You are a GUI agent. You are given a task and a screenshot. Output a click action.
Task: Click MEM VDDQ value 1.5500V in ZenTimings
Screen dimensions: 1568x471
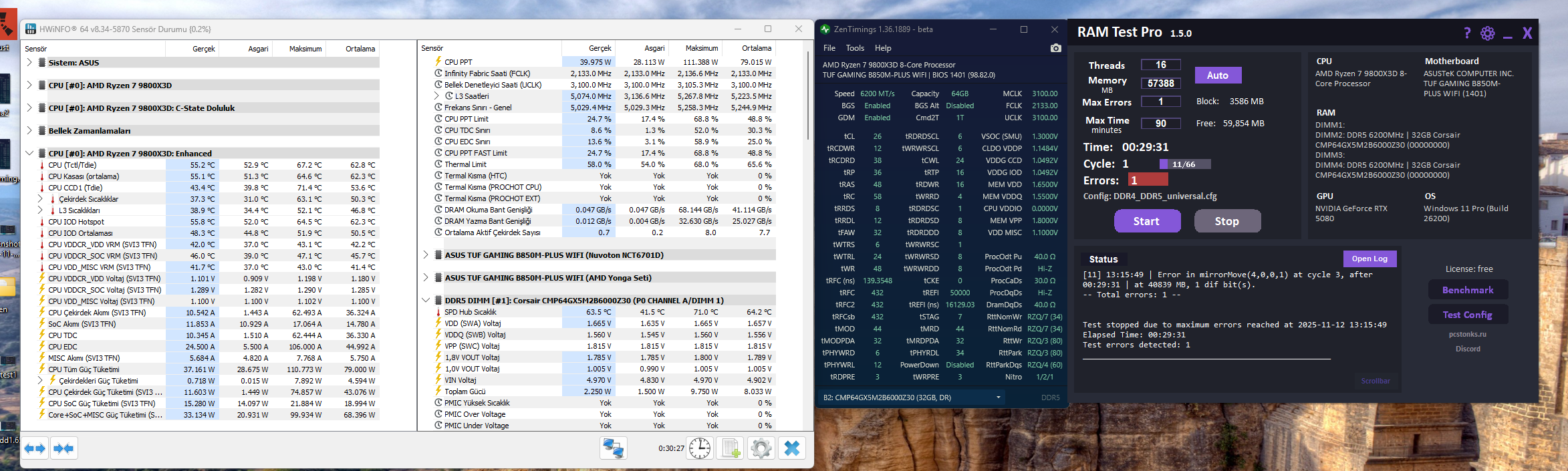1045,196
